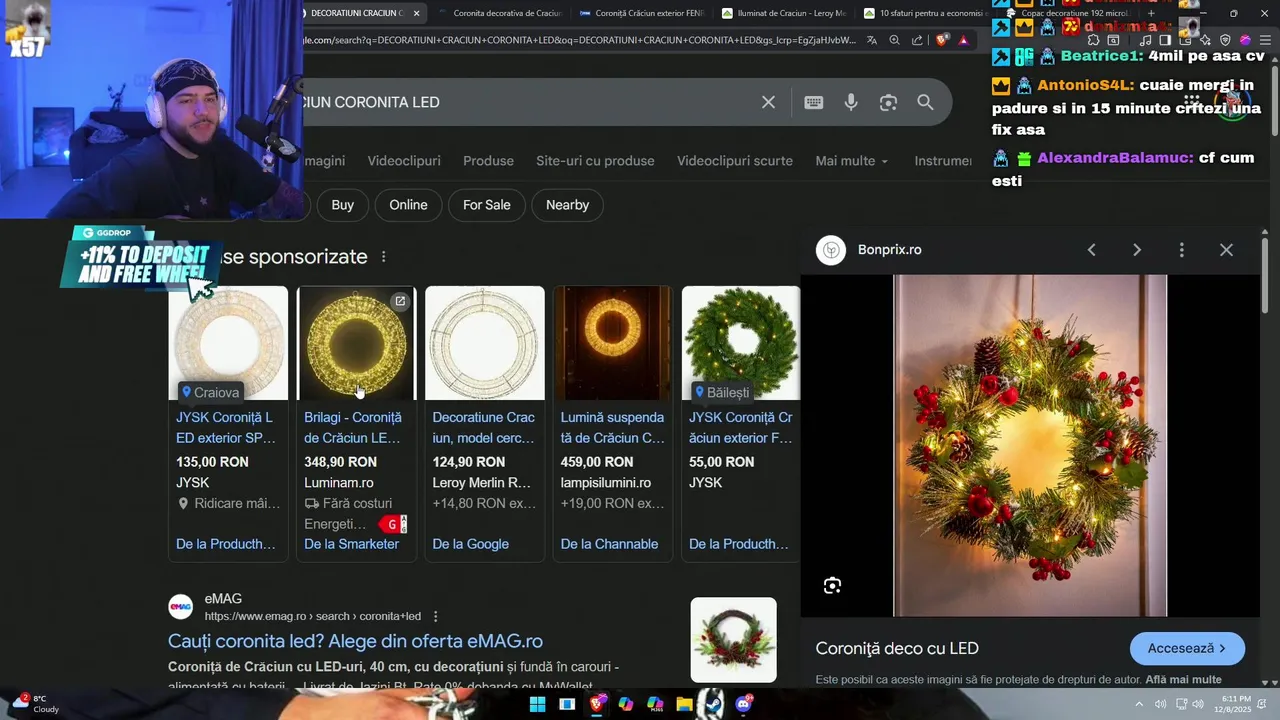Switch to the Videoclipuri scurte tab
The image size is (1280, 720).
tap(735, 161)
